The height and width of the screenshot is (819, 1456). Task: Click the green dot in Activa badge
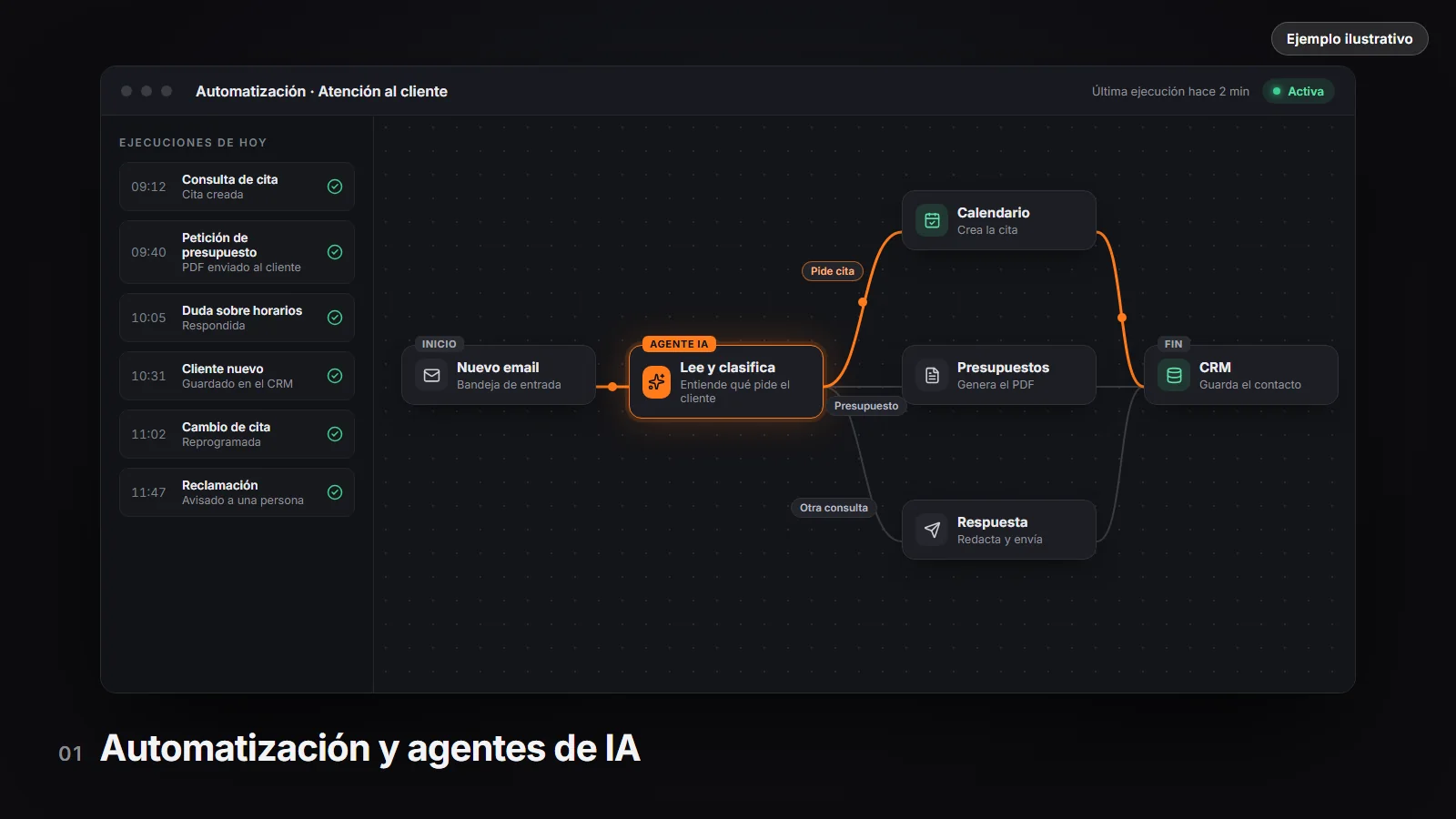pyautogui.click(x=1277, y=91)
